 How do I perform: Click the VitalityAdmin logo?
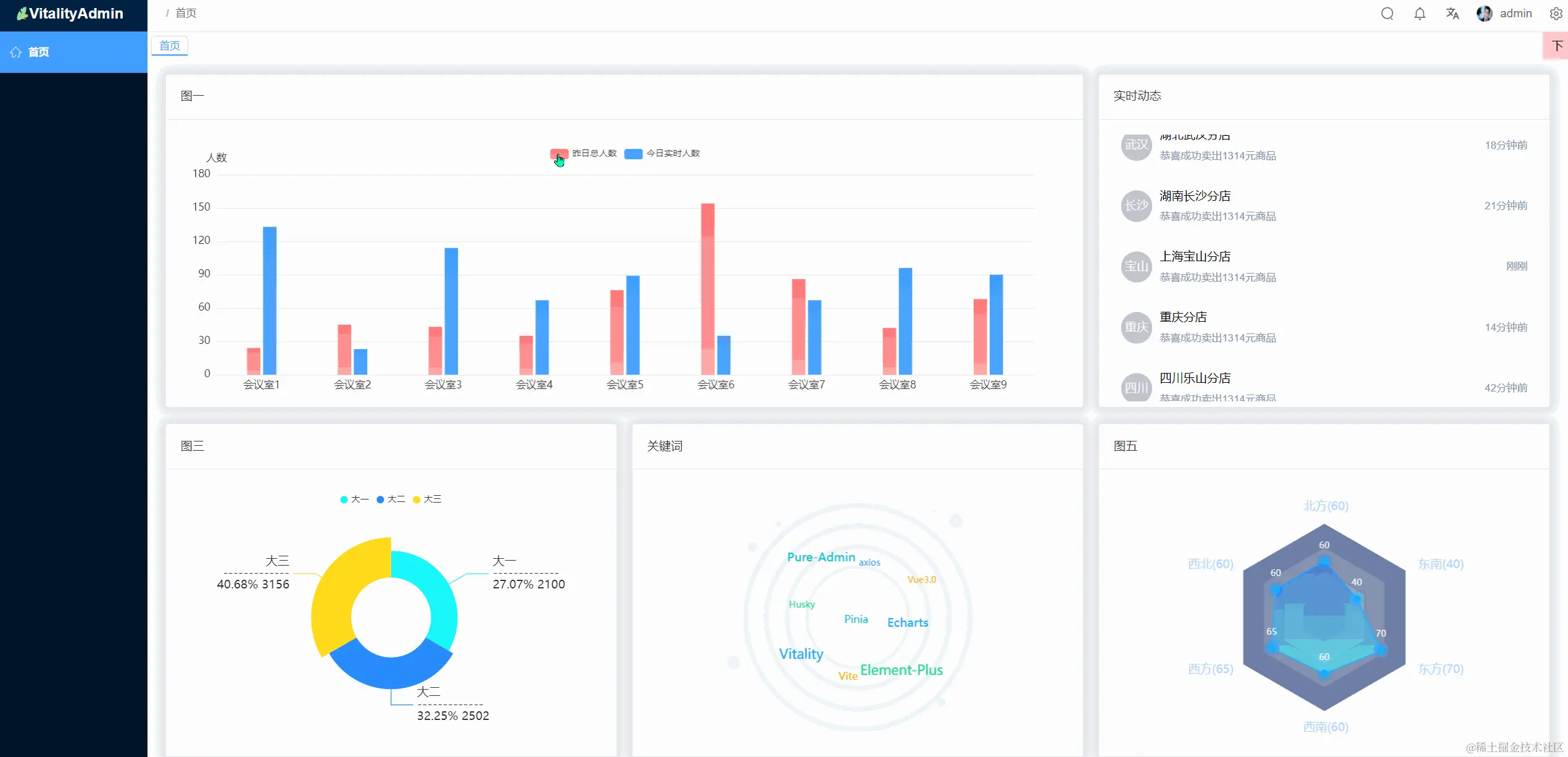(70, 14)
